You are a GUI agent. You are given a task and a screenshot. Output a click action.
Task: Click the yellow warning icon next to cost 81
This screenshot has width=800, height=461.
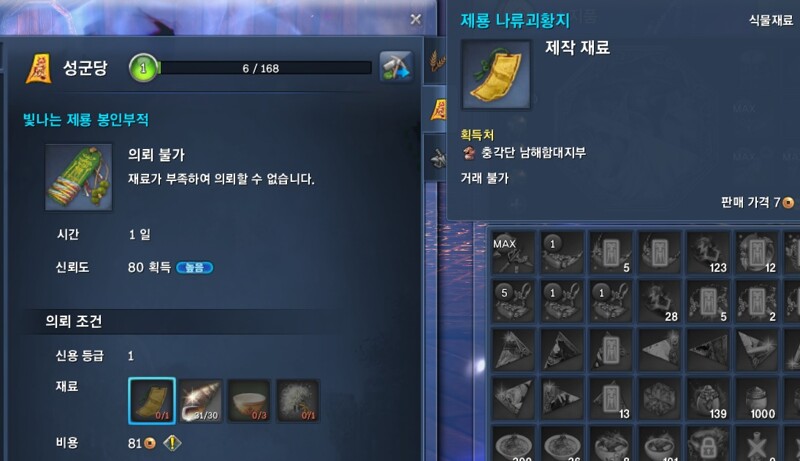(x=172, y=443)
